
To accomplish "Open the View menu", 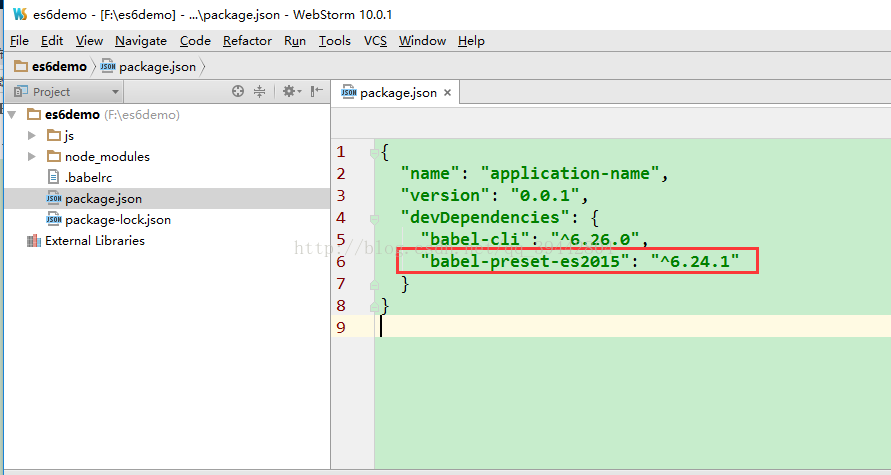I will pyautogui.click(x=89, y=41).
